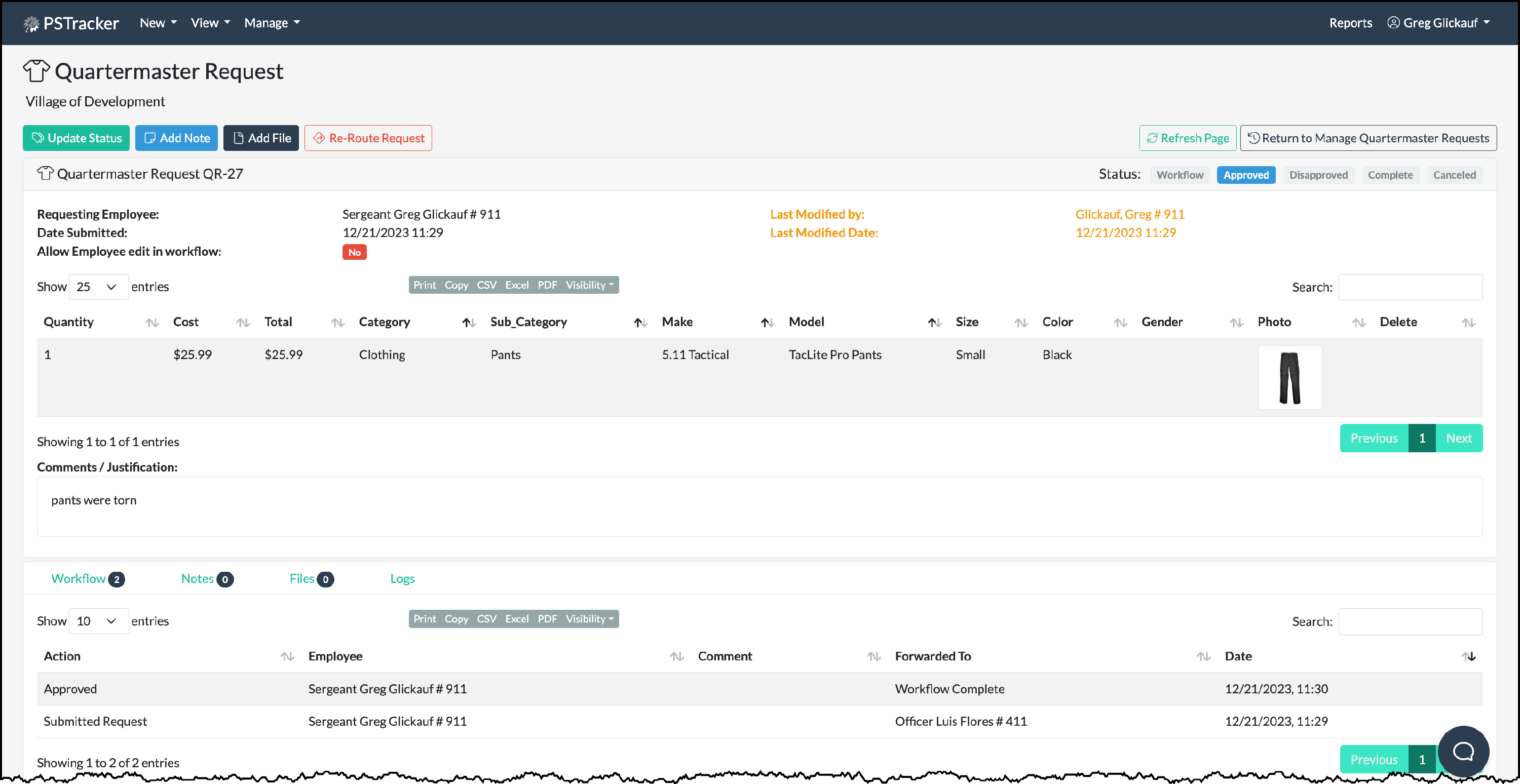Image resolution: width=1520 pixels, height=784 pixels.
Task: Toggle request status to Disapproved
Action: (1318, 175)
